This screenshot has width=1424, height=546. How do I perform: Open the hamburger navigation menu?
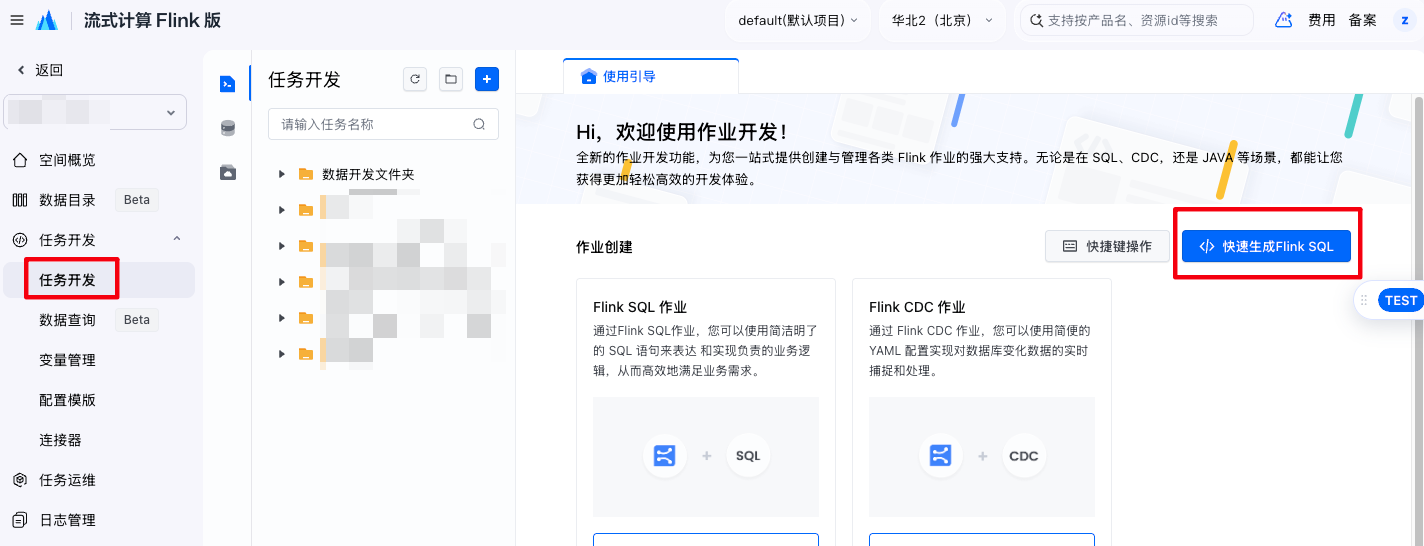pos(16,20)
